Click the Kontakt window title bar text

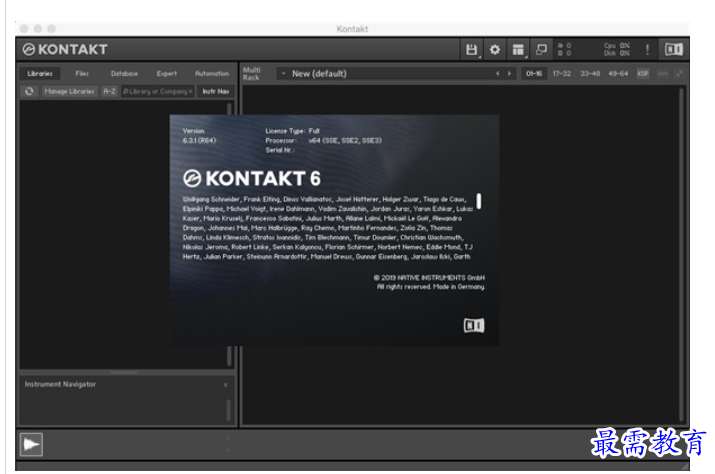point(352,29)
